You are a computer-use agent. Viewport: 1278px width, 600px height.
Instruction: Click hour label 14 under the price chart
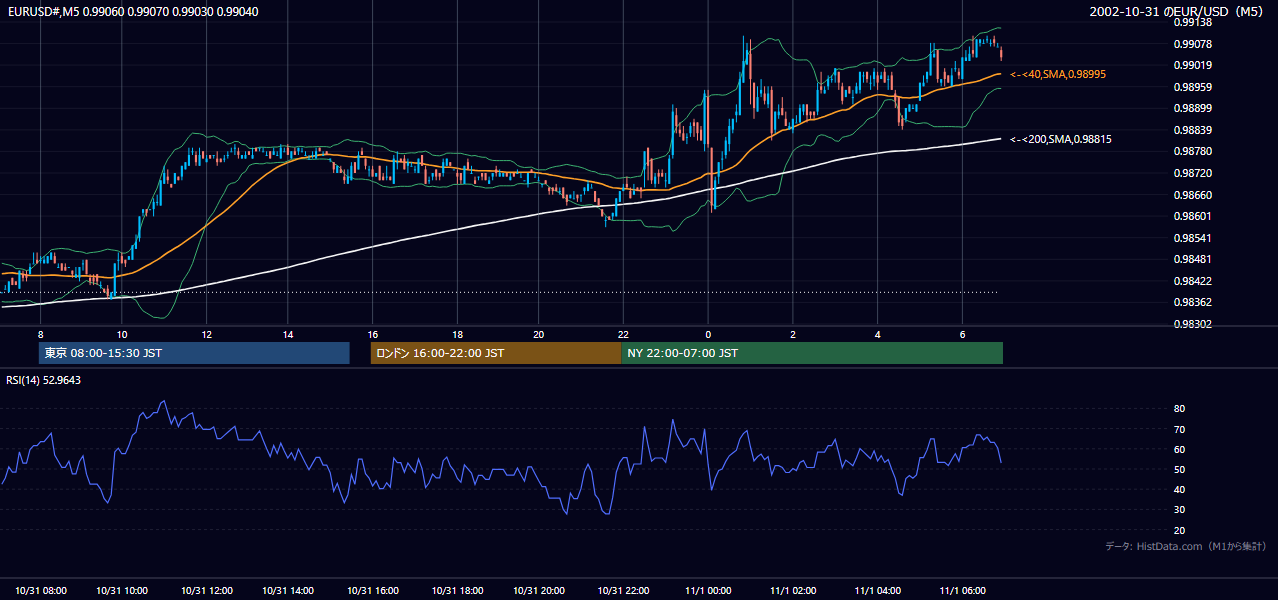click(x=288, y=334)
